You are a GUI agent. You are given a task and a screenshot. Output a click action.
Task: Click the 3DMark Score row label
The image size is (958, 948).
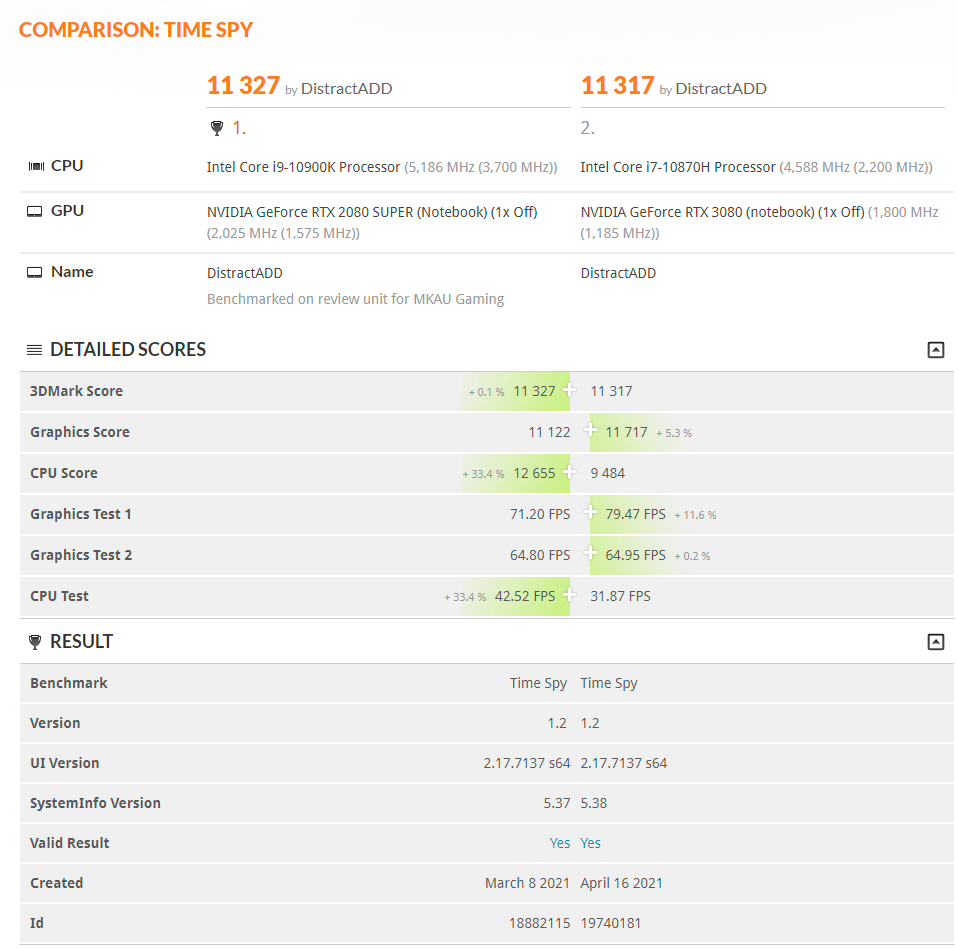click(x=76, y=391)
